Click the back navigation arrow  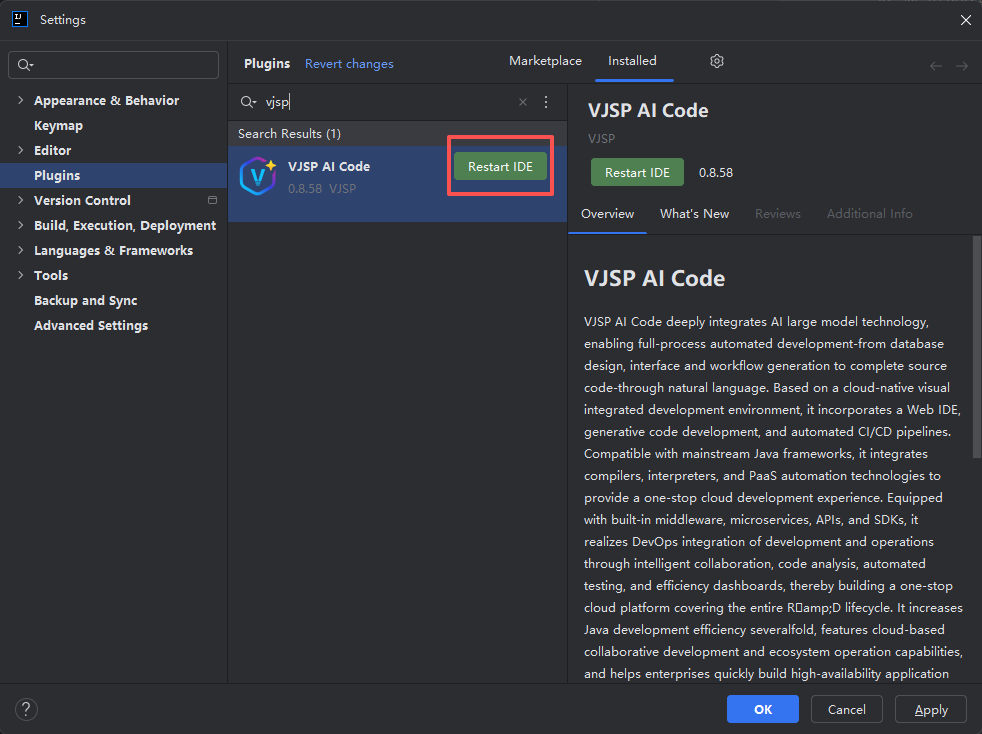point(936,66)
